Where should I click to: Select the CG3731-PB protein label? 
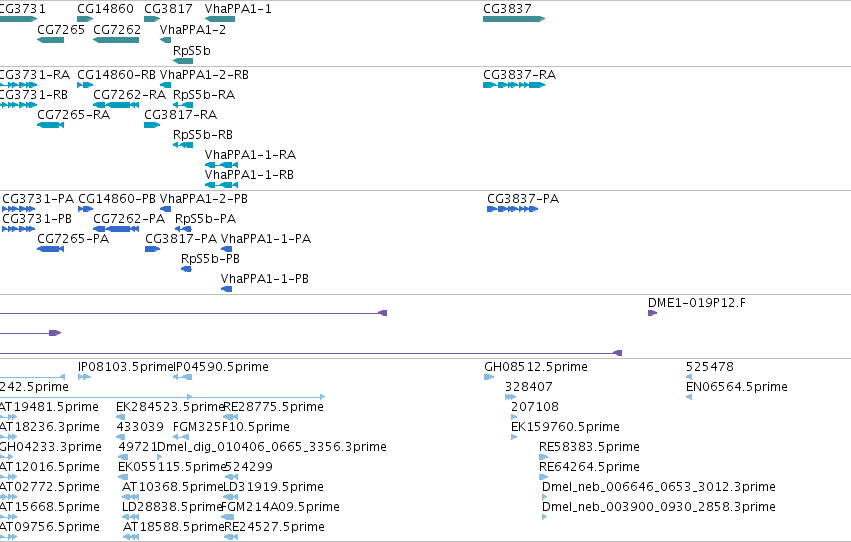coord(37,219)
